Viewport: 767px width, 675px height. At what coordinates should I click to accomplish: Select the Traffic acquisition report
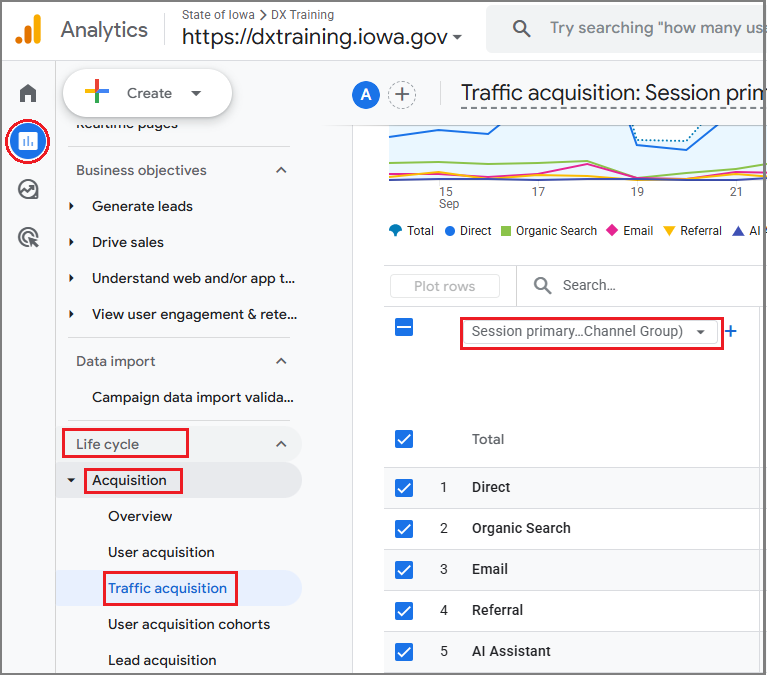pos(167,588)
